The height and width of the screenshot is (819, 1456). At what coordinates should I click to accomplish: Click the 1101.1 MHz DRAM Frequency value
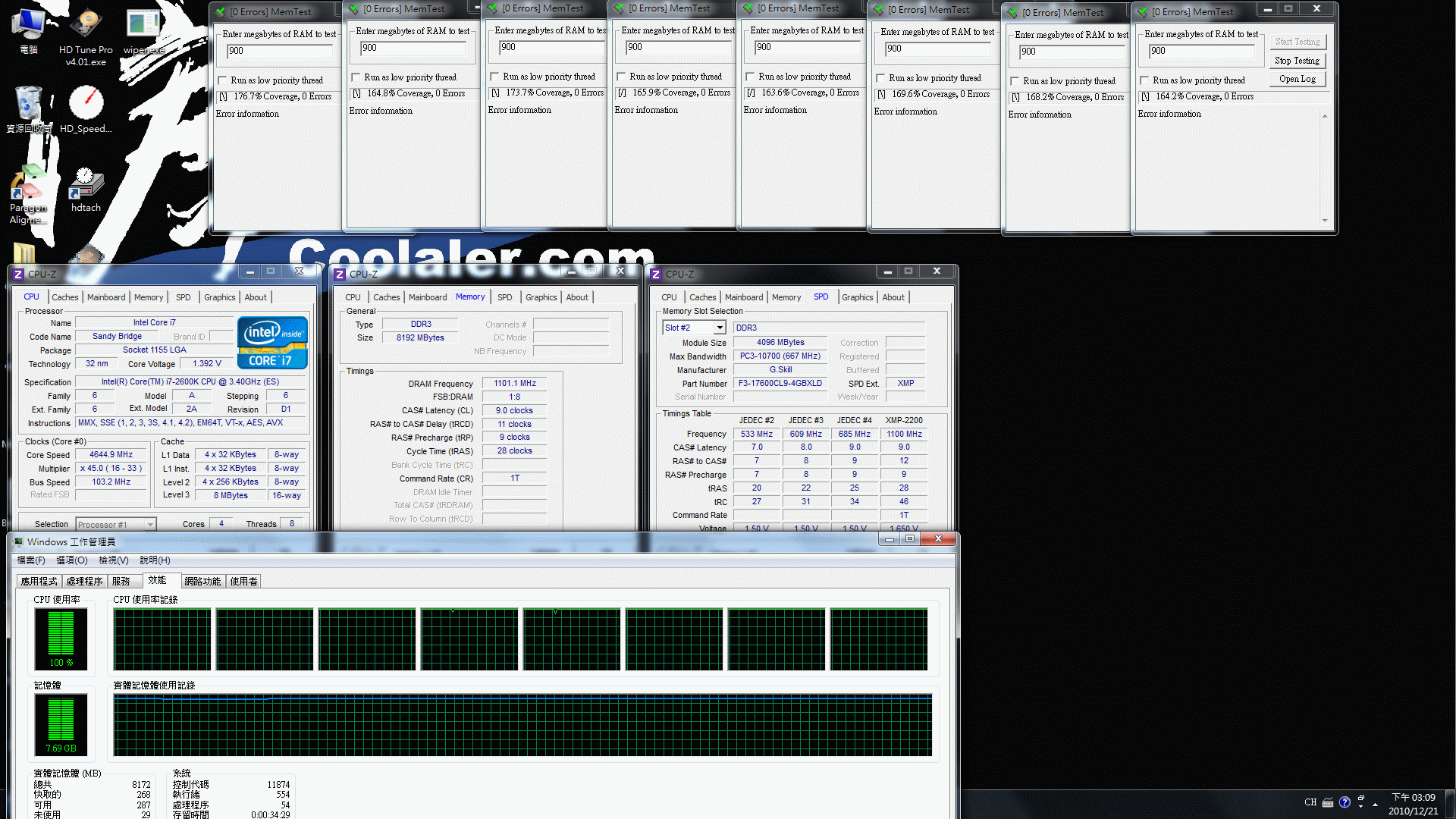click(x=515, y=384)
